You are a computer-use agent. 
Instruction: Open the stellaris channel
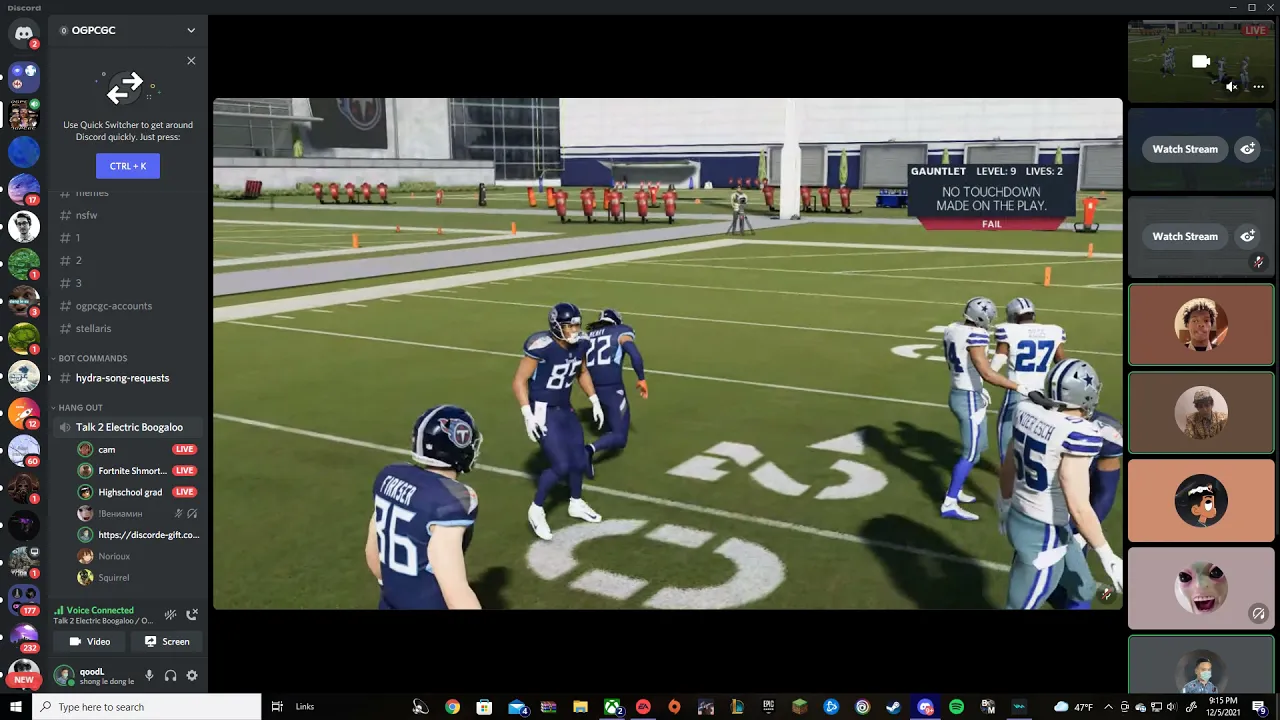pyautogui.click(x=128, y=328)
